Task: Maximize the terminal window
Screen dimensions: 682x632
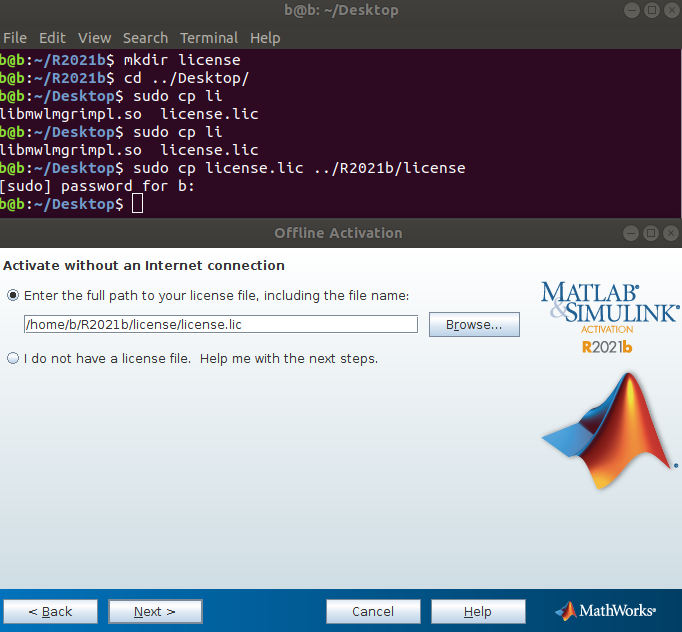Action: click(x=652, y=10)
